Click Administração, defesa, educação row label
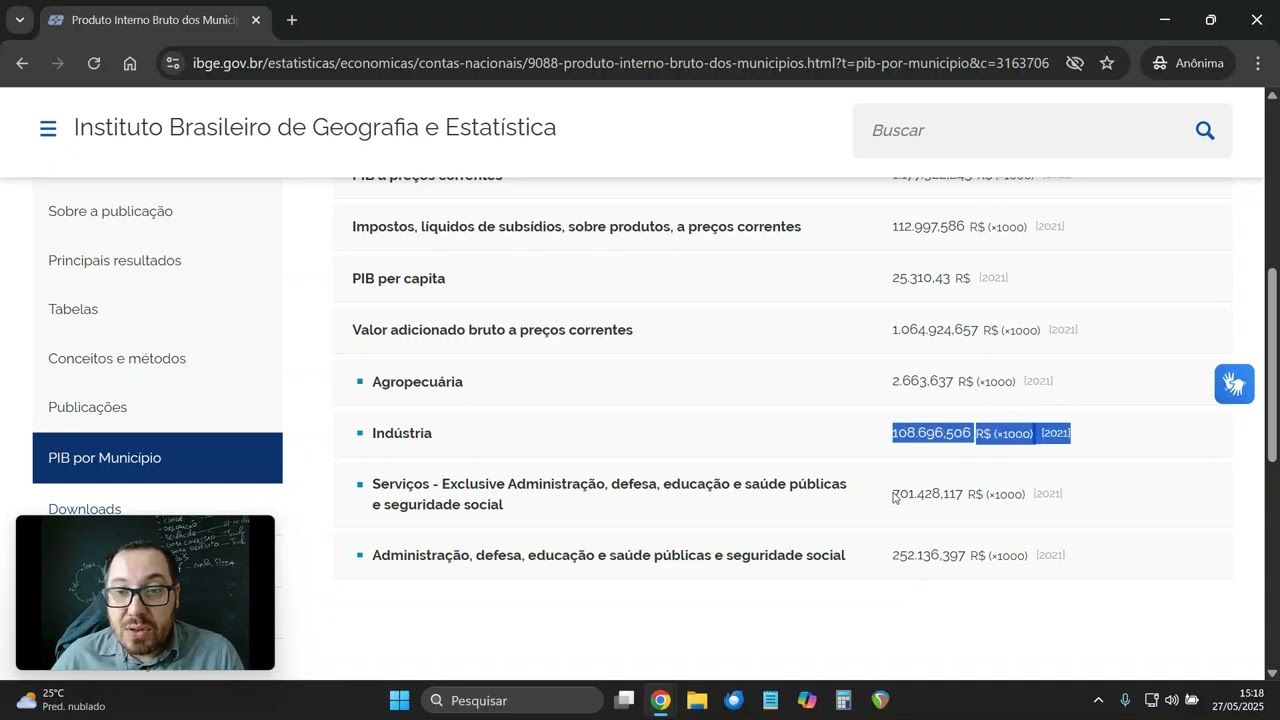 [x=609, y=555]
